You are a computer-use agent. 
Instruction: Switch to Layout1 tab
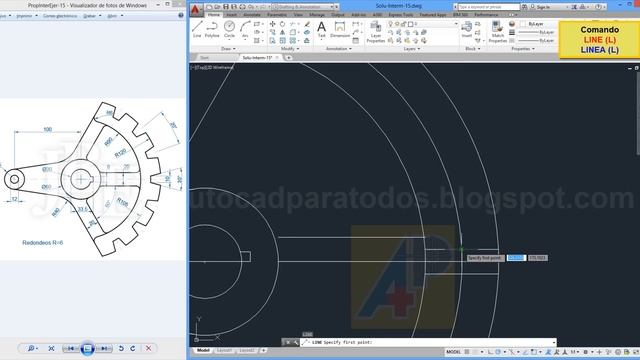click(x=224, y=350)
